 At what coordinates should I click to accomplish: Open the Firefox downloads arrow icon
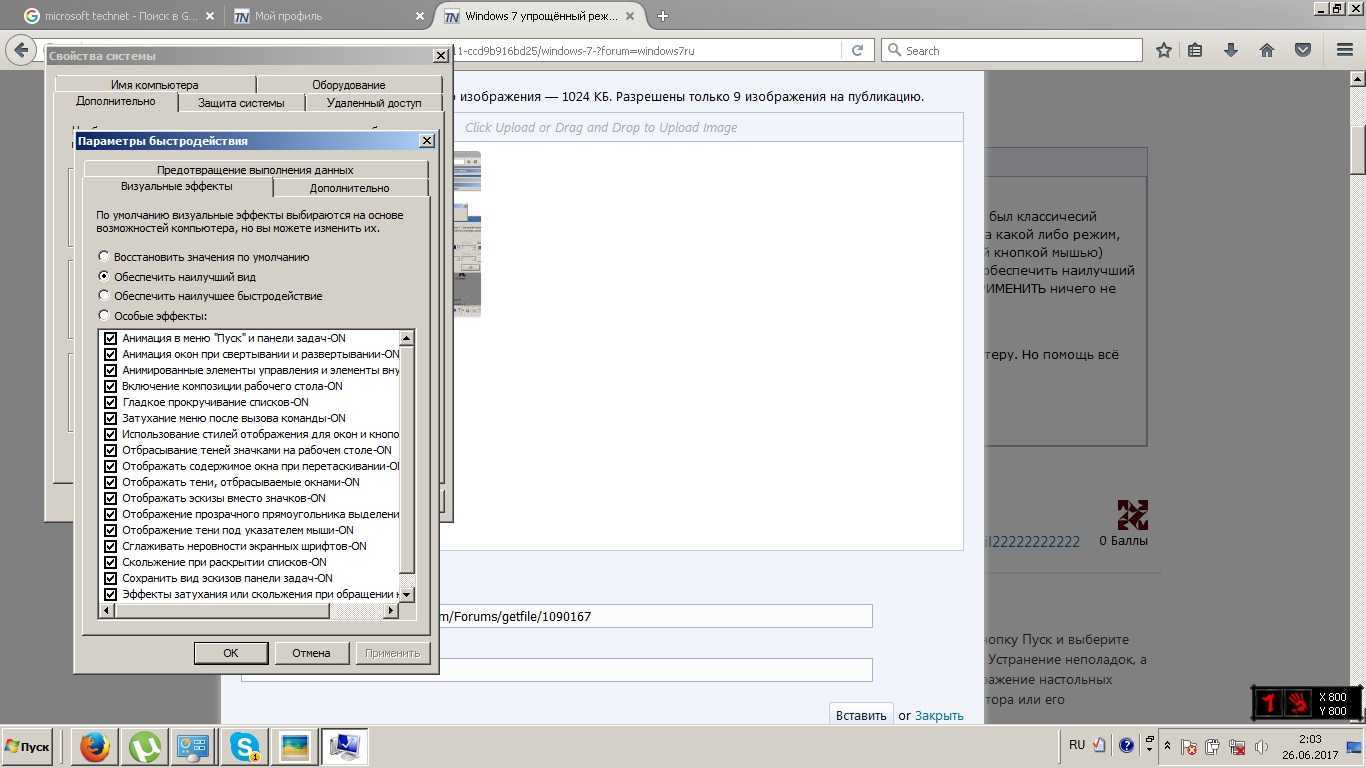tap(1231, 50)
